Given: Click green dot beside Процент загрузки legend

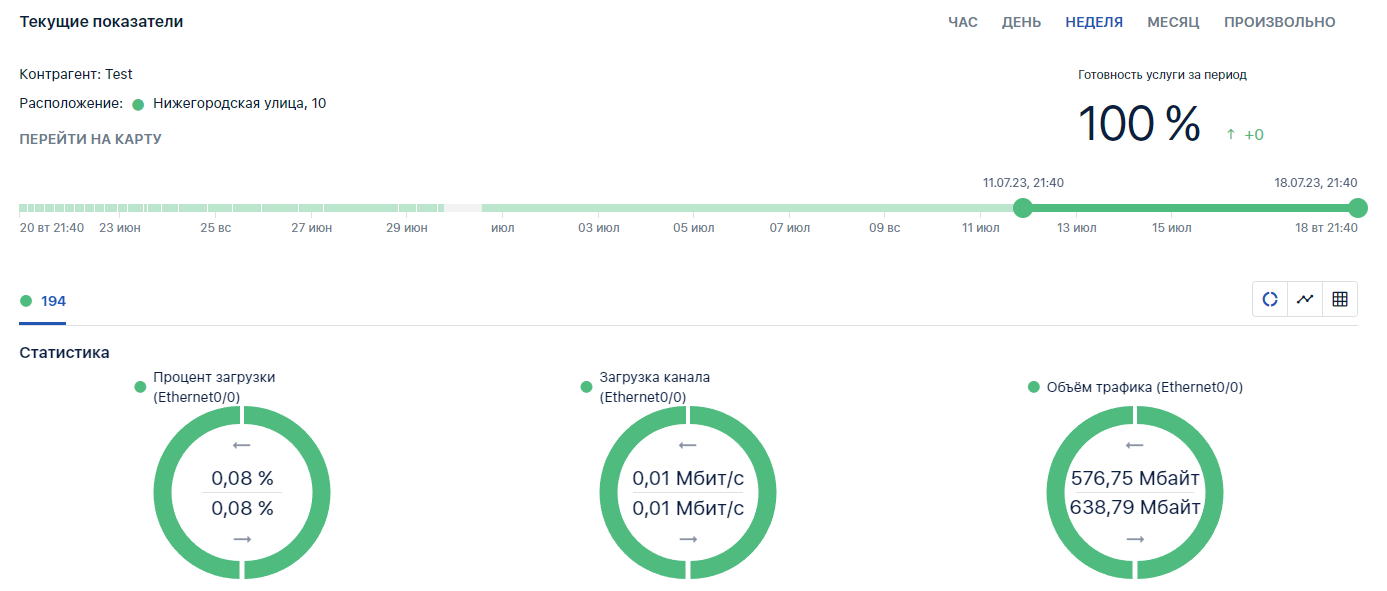Looking at the screenshot, I should [140, 388].
